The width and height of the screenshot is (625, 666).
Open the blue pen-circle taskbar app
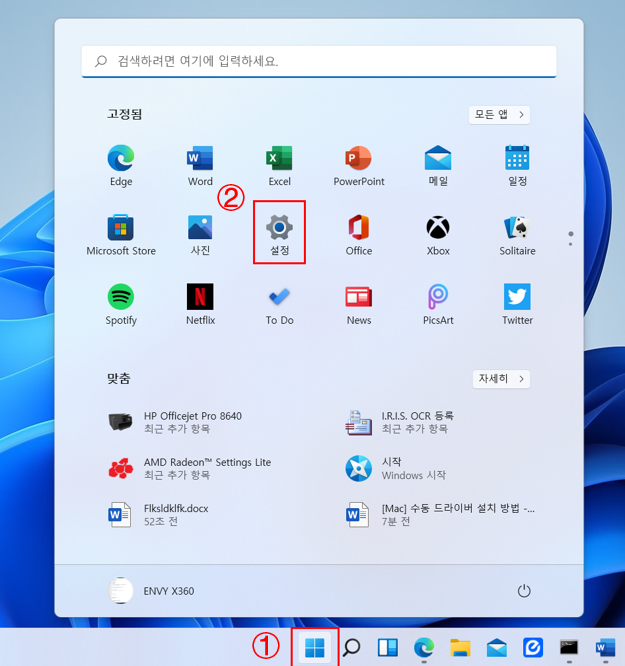(533, 648)
